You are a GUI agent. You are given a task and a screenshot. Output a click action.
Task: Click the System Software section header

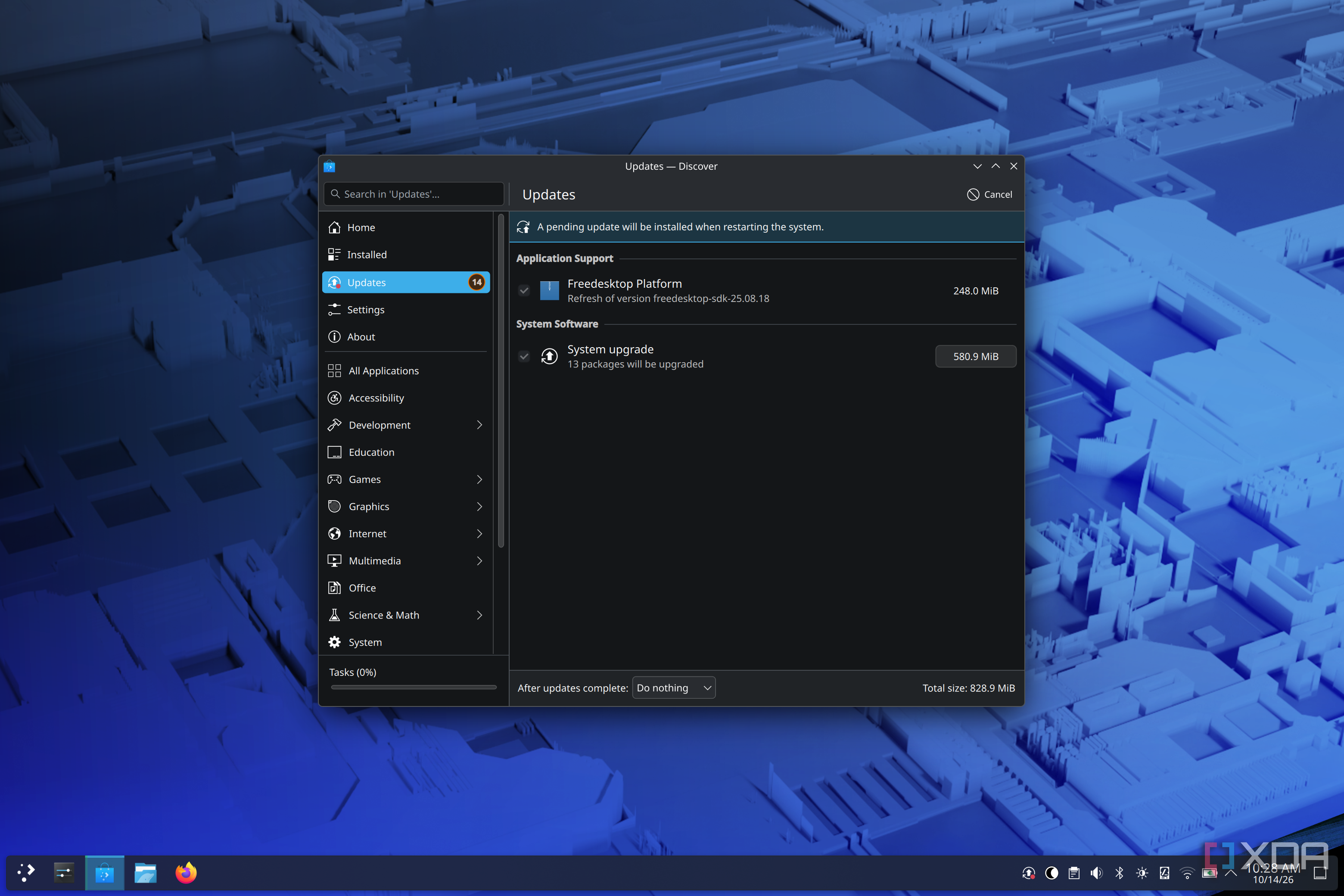point(557,324)
